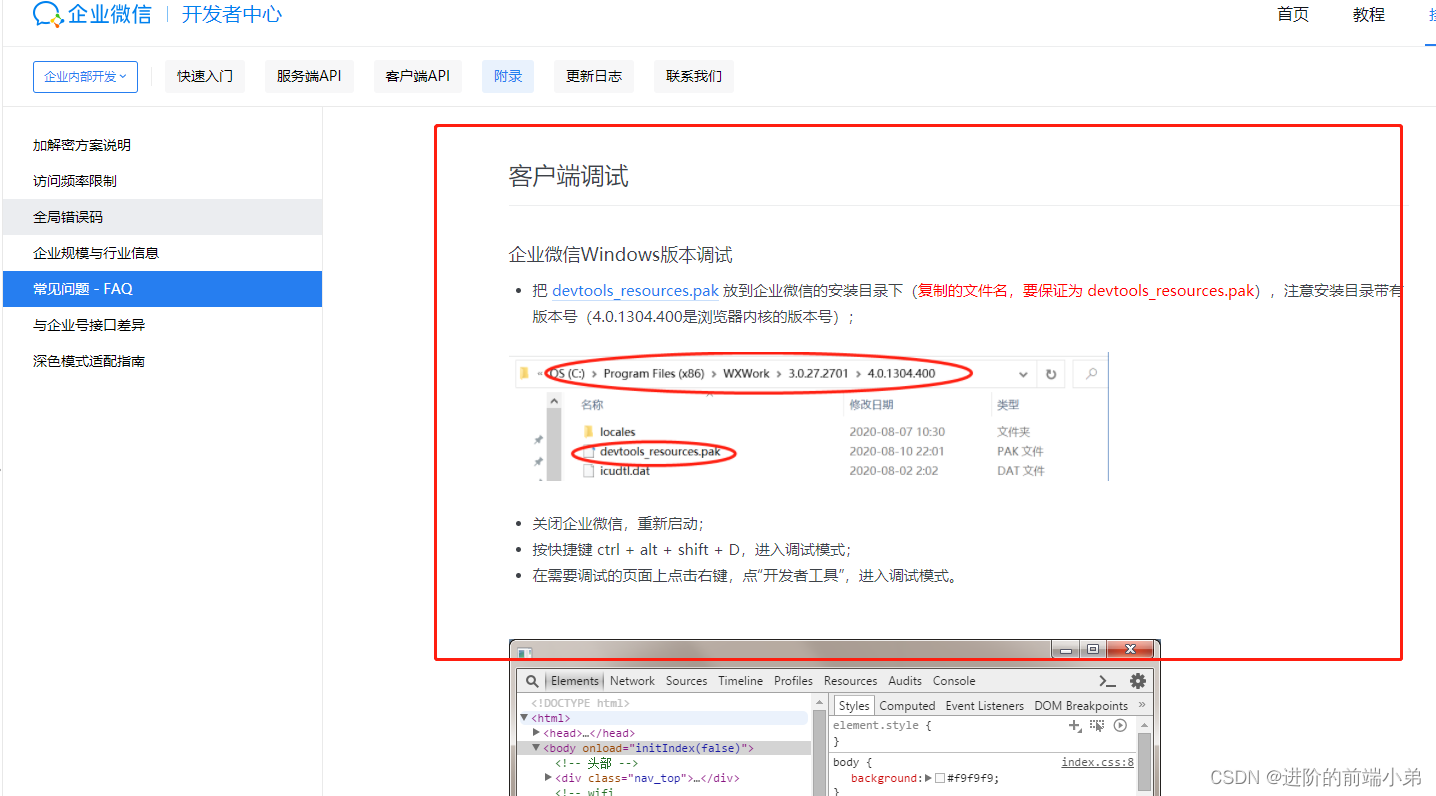
Task: Maximize the DevTools window
Action: coord(1093,650)
